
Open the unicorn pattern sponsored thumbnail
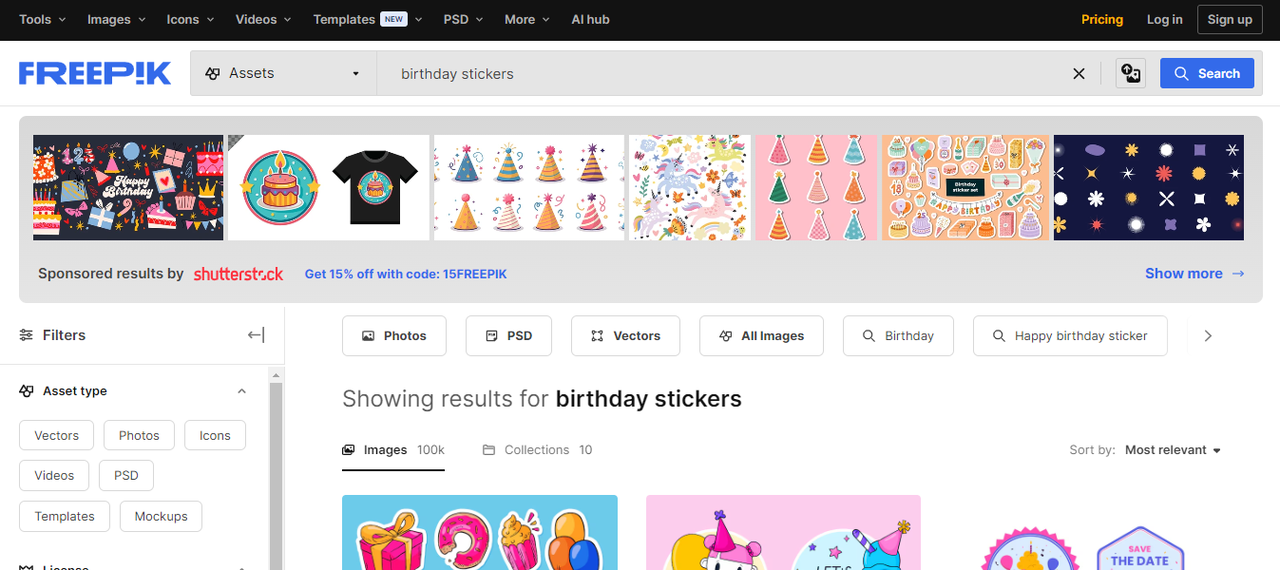(x=690, y=188)
